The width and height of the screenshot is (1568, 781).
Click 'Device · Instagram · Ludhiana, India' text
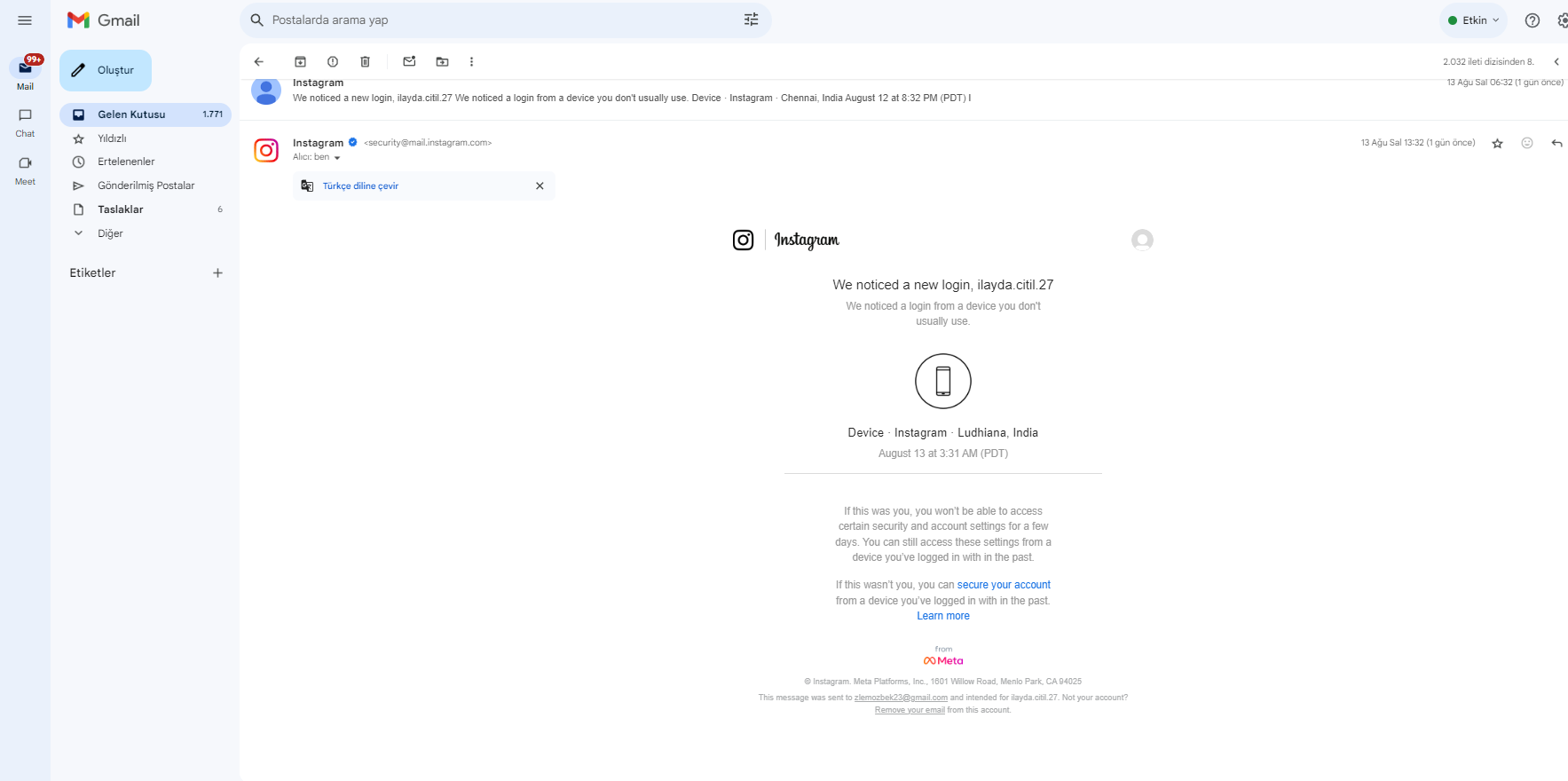click(943, 433)
